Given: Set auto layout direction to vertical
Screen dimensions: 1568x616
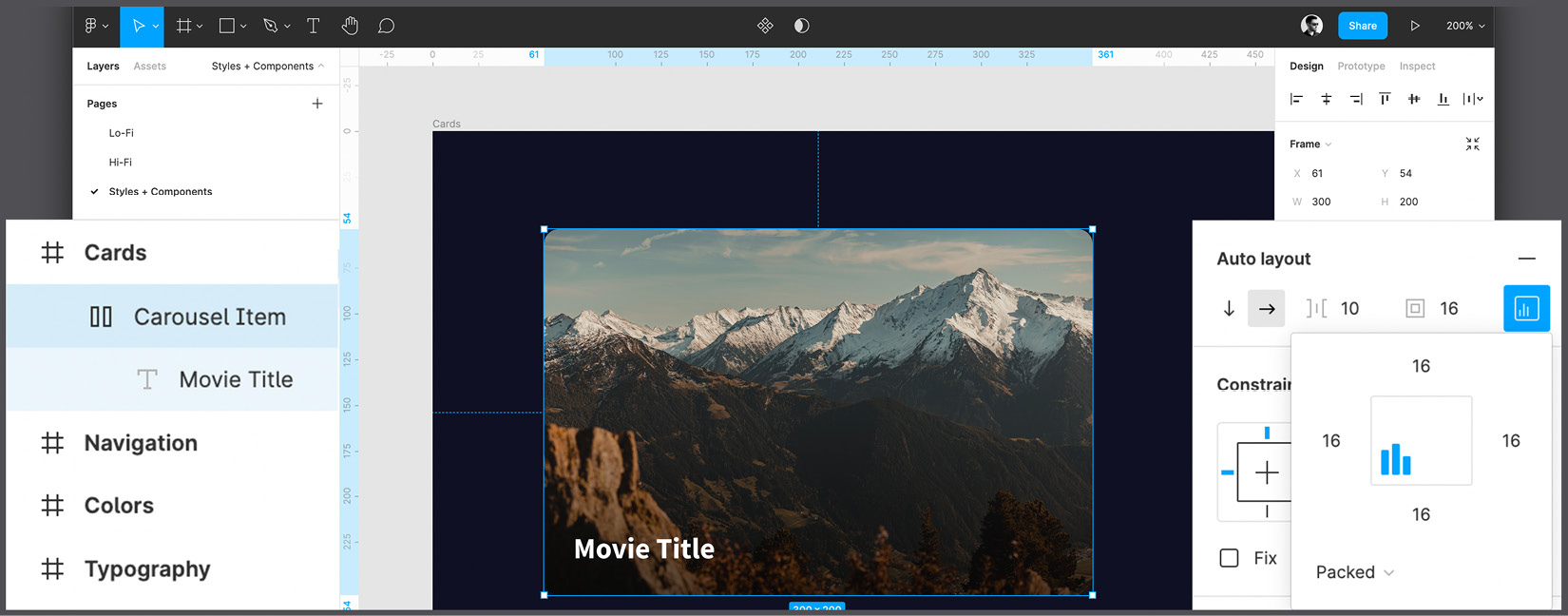Looking at the screenshot, I should (1229, 308).
